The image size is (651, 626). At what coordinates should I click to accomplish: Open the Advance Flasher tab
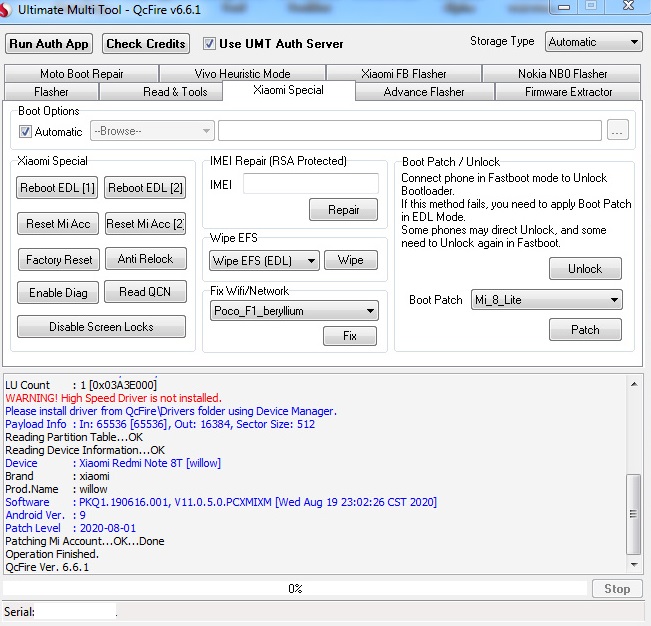click(424, 92)
